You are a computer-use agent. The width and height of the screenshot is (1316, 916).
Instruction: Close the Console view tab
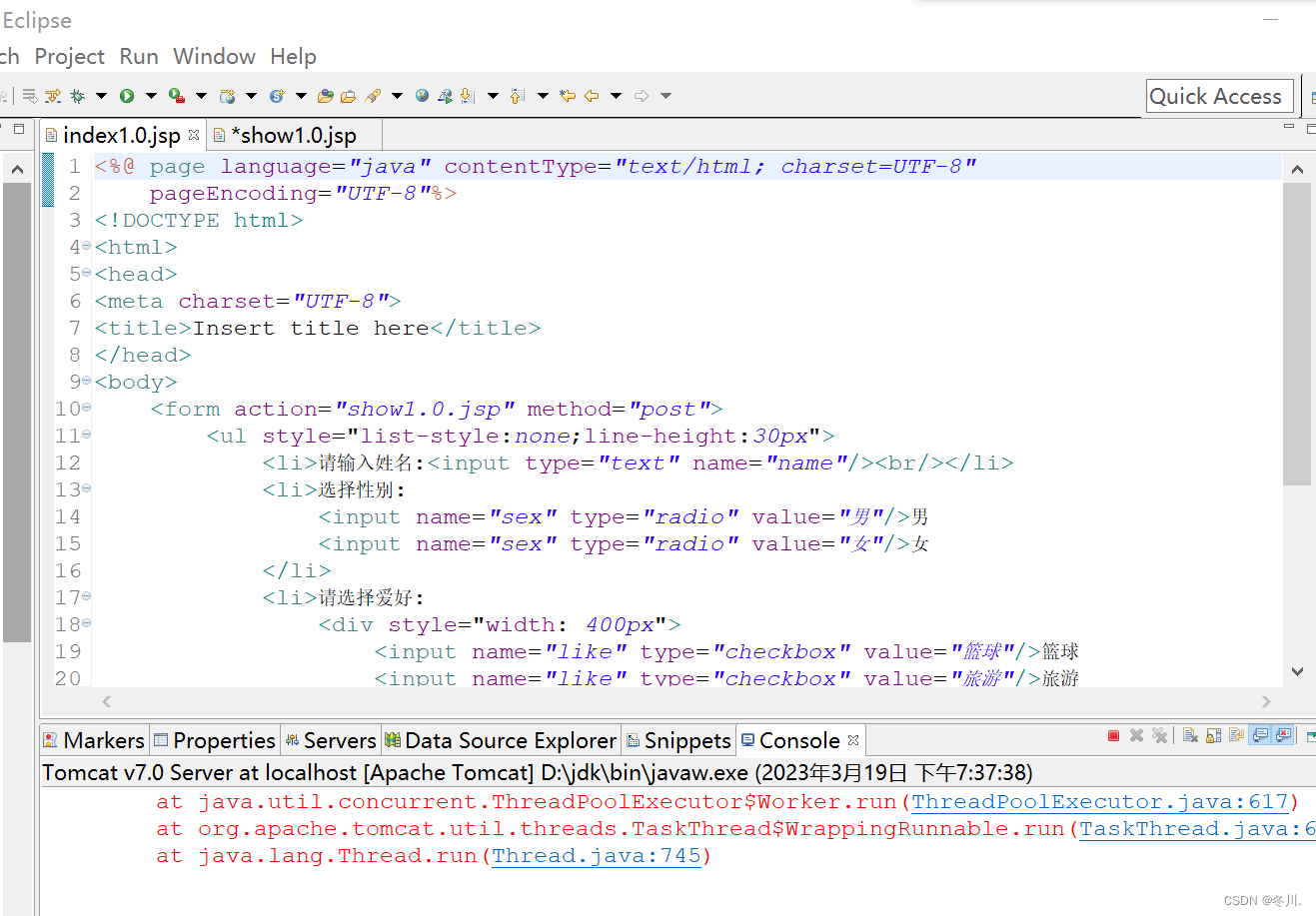pos(853,740)
